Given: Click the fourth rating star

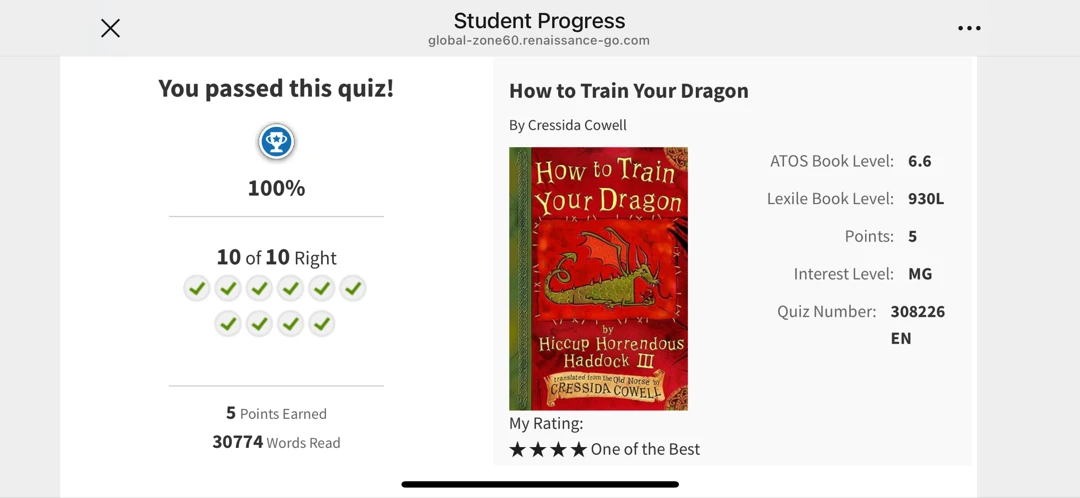Looking at the screenshot, I should pyautogui.click(x=579, y=450).
